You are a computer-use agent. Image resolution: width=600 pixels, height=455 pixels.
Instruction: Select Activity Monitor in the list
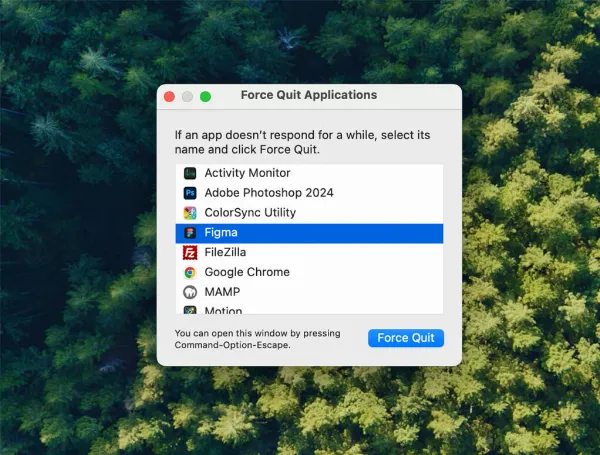(x=309, y=173)
